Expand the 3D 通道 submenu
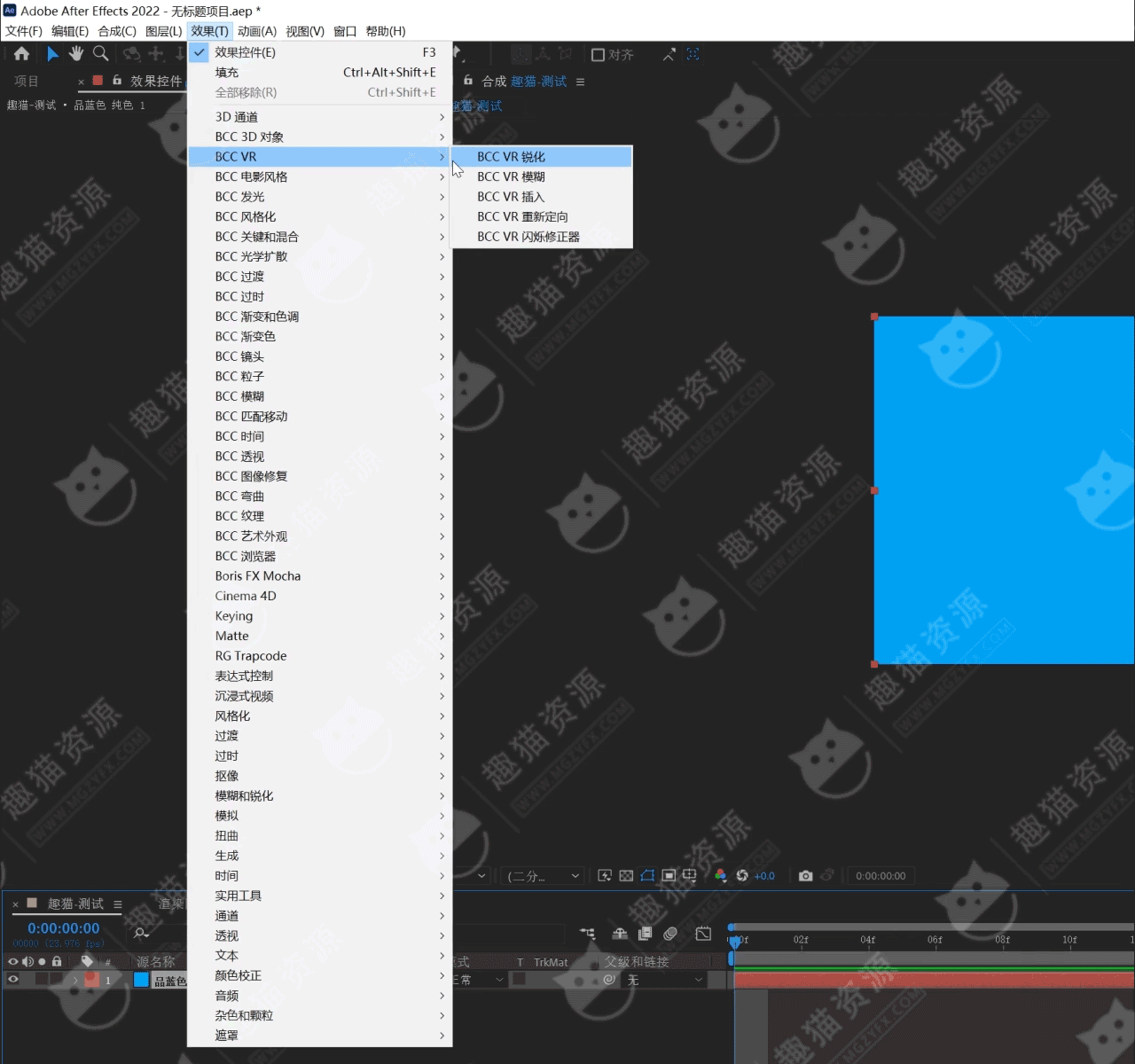The image size is (1135, 1064). pos(320,117)
